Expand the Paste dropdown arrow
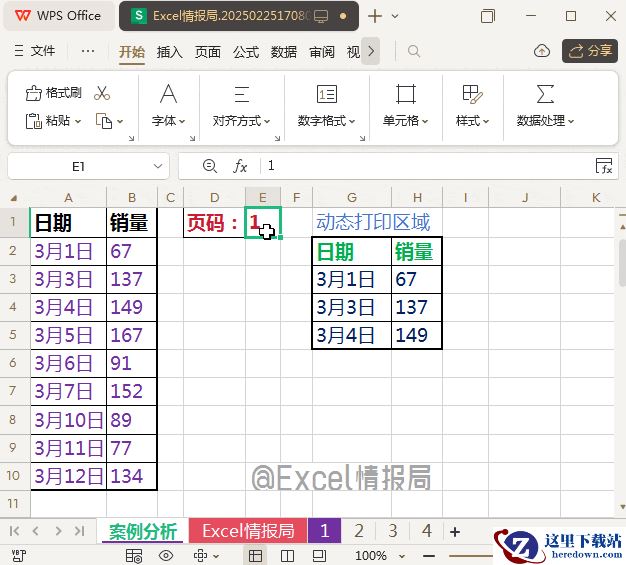The image size is (626, 565). [78, 121]
